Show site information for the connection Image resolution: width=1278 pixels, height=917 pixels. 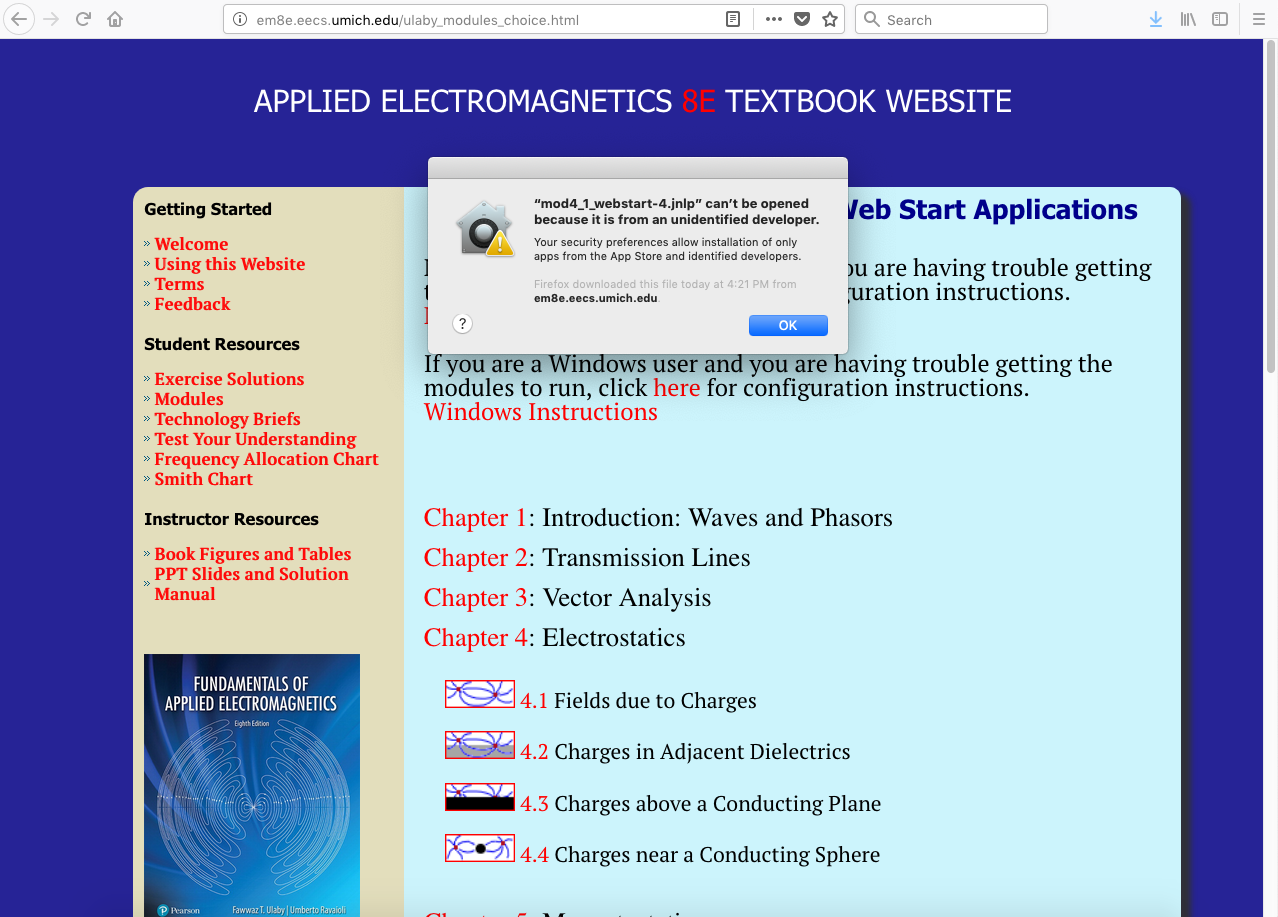click(239, 19)
